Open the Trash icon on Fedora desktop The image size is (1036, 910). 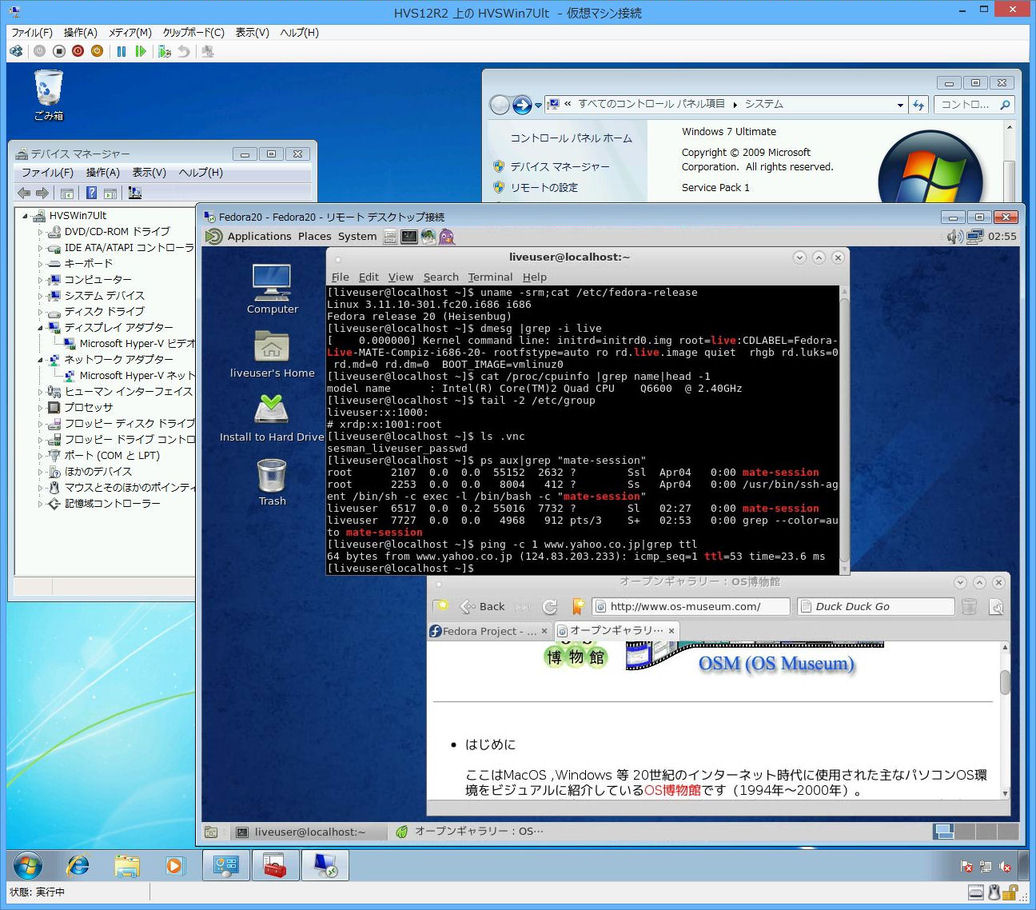(x=272, y=482)
